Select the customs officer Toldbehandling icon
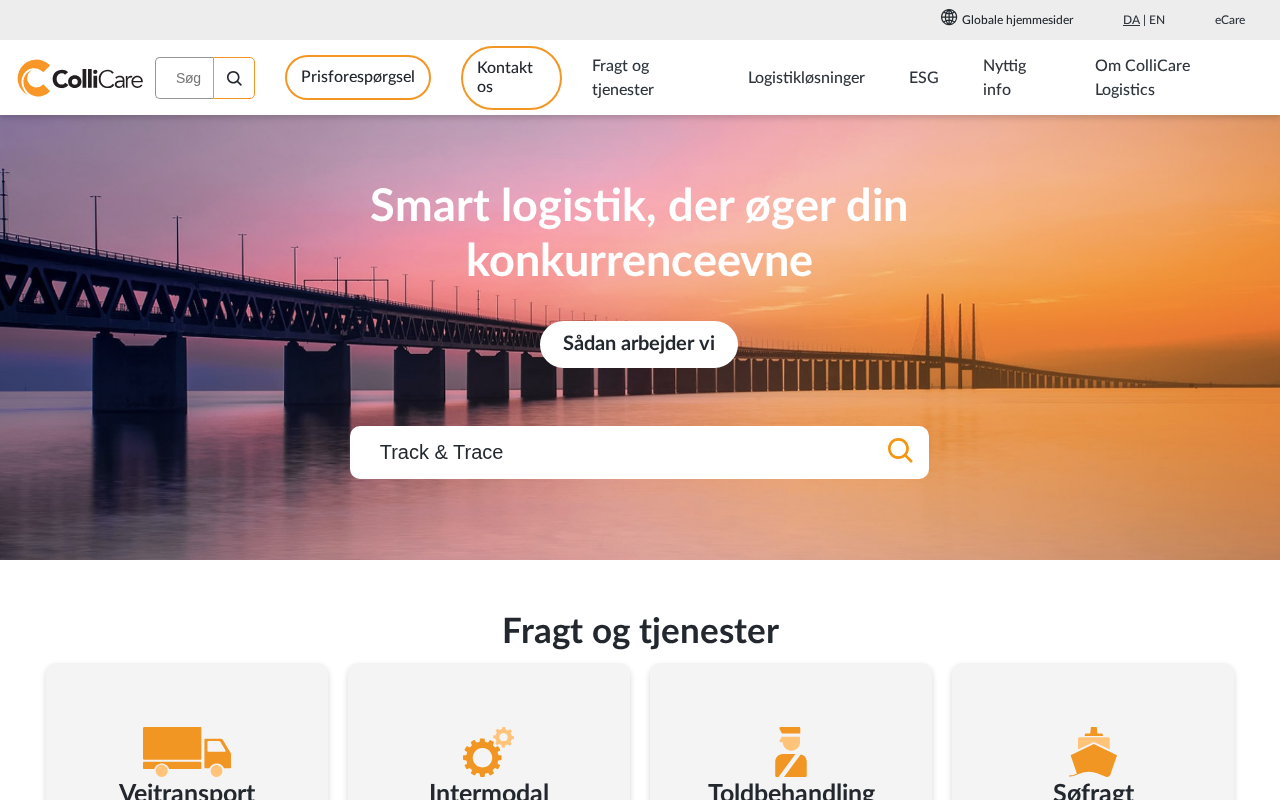The width and height of the screenshot is (1280, 800). click(791, 752)
